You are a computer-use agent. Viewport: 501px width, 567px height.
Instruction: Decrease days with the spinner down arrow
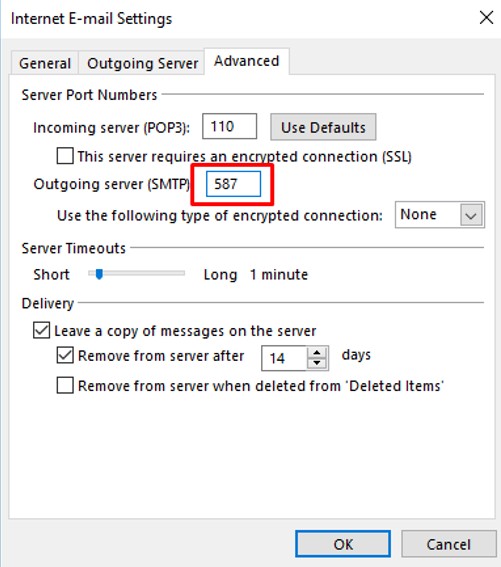[x=317, y=363]
